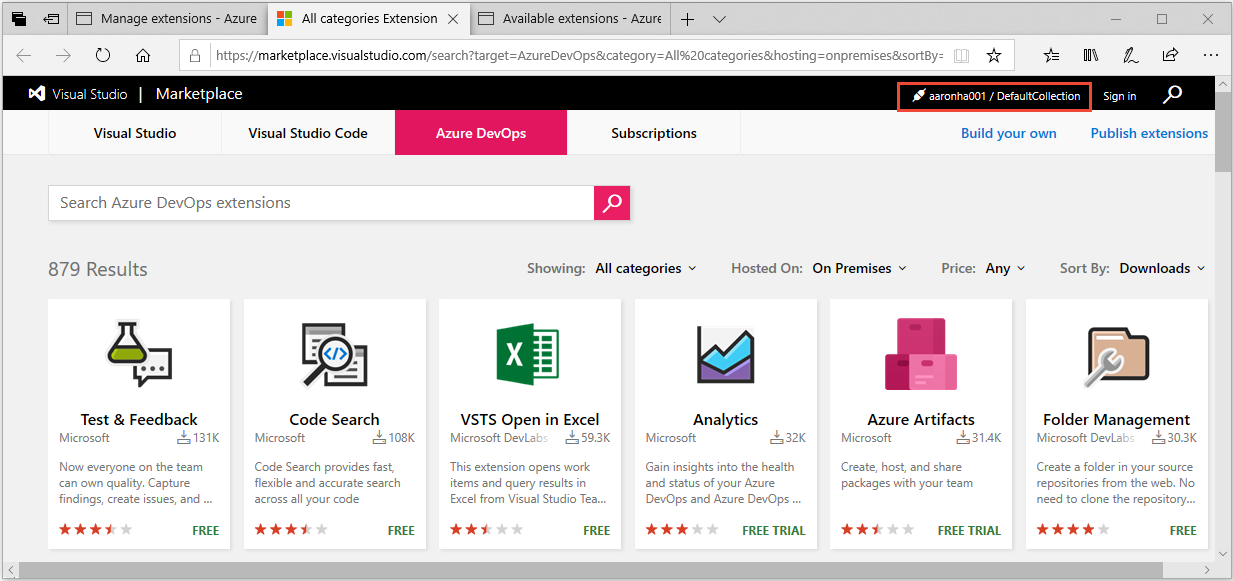
Task: Open Test & Feedback extension title
Action: point(139,420)
